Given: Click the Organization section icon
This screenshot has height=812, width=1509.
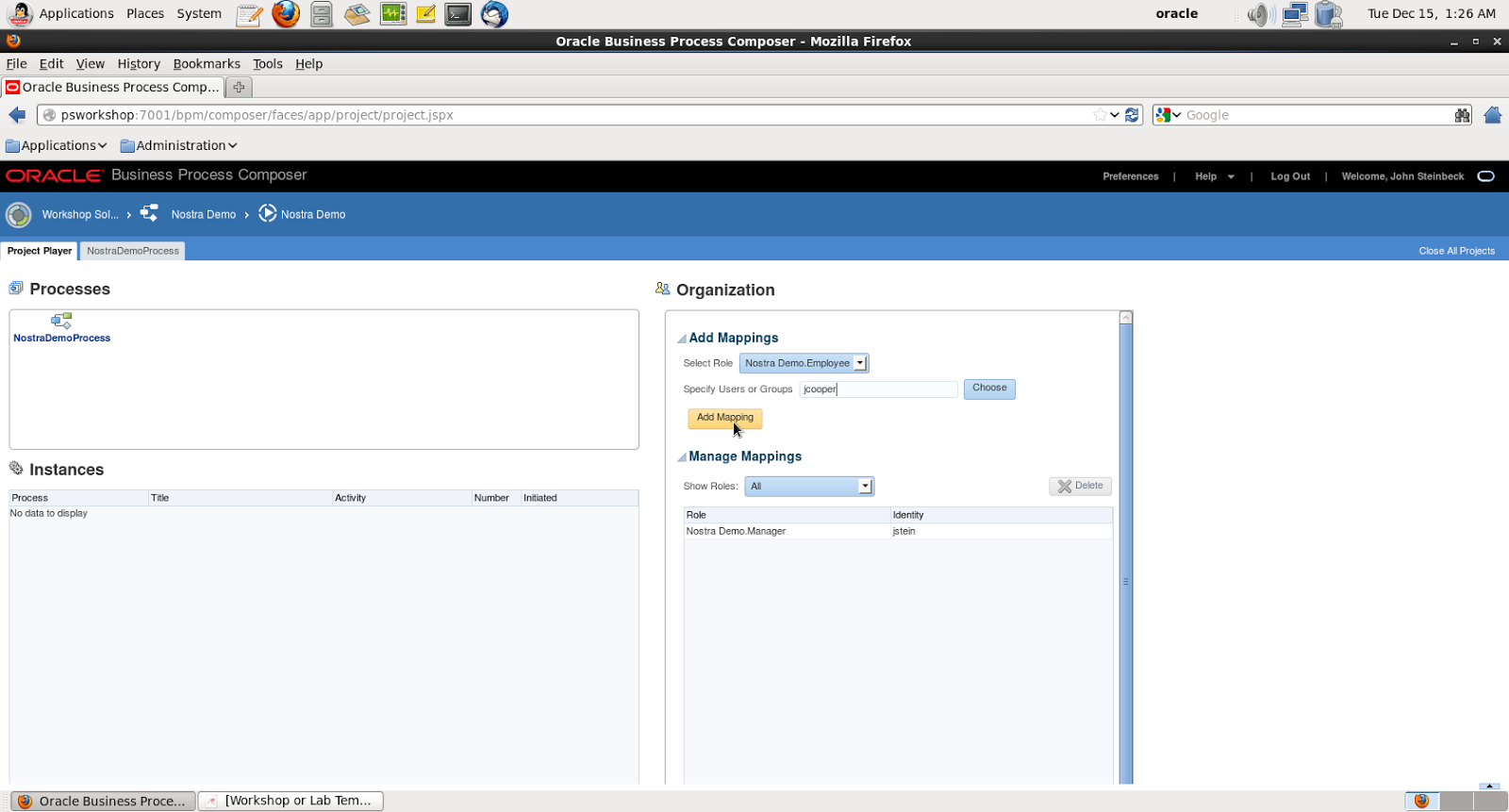Looking at the screenshot, I should (x=663, y=289).
